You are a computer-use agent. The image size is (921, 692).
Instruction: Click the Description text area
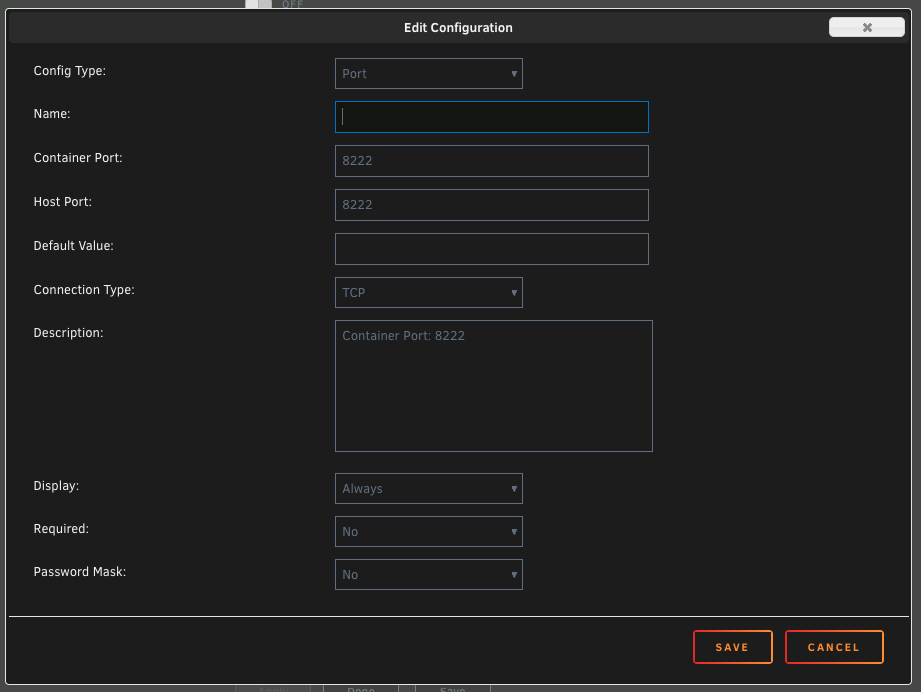(x=493, y=386)
